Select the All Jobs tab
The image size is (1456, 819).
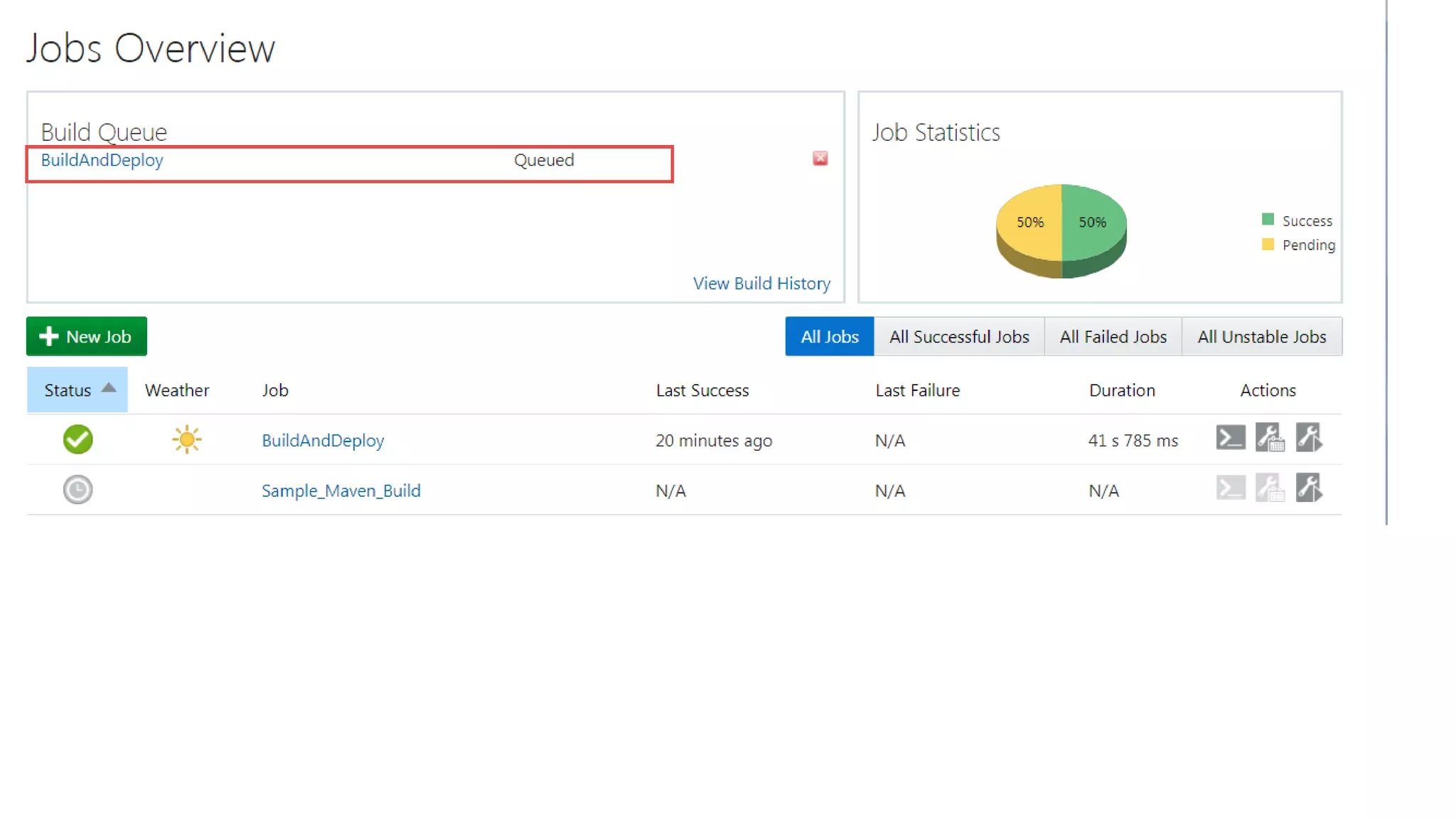(x=829, y=337)
